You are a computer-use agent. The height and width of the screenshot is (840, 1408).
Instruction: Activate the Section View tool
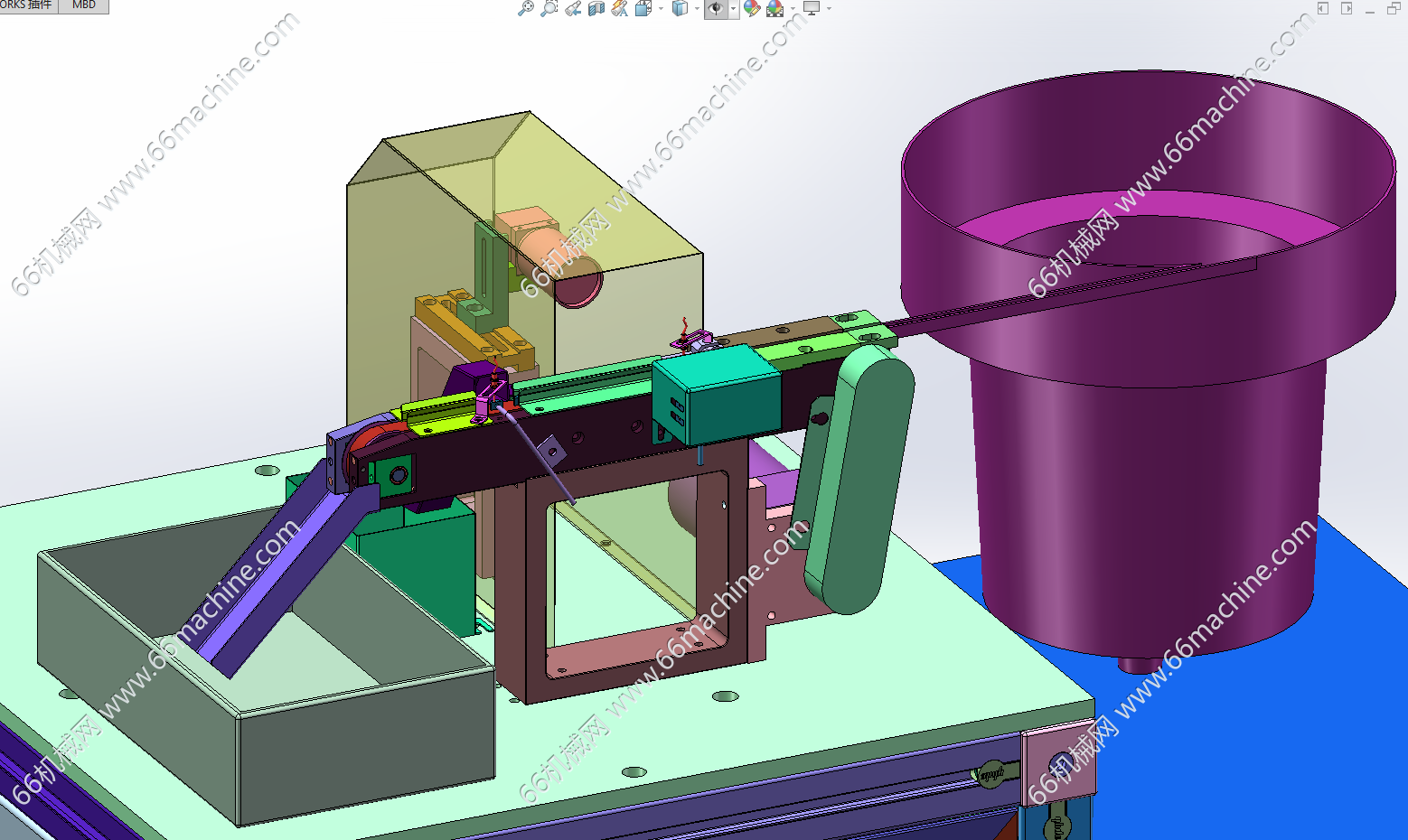596,8
